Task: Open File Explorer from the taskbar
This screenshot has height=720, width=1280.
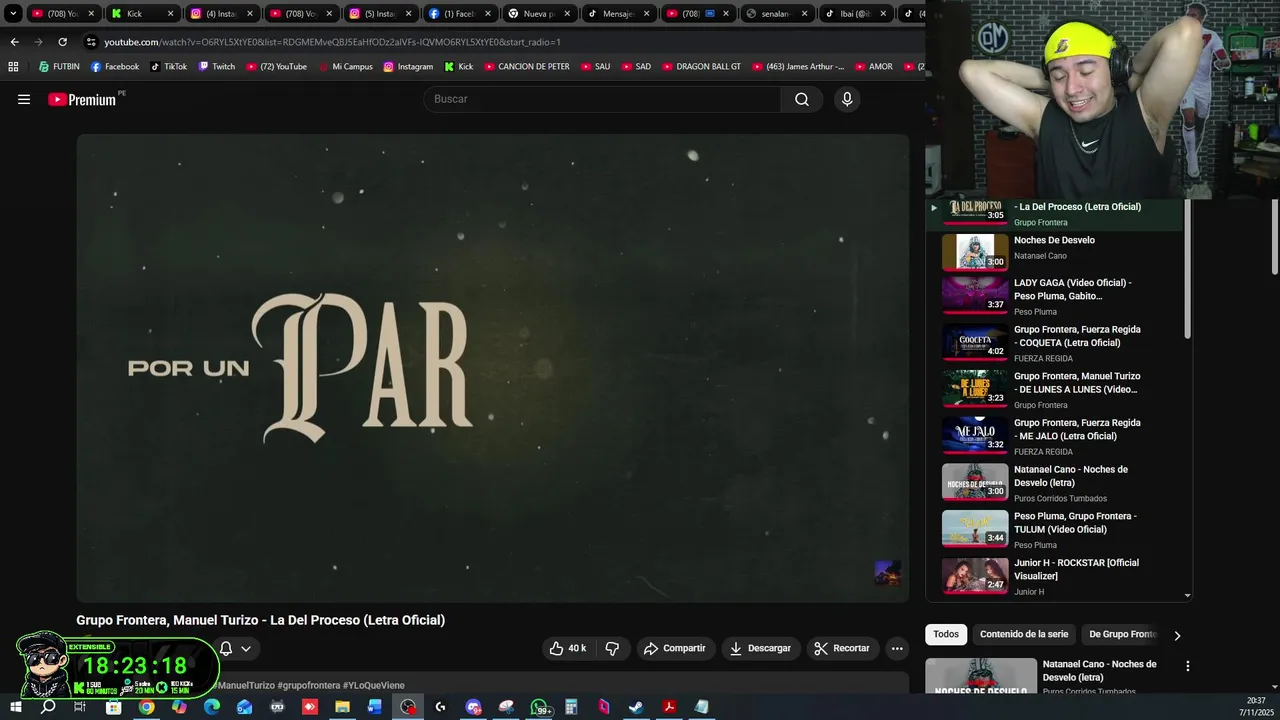Action: (342, 707)
